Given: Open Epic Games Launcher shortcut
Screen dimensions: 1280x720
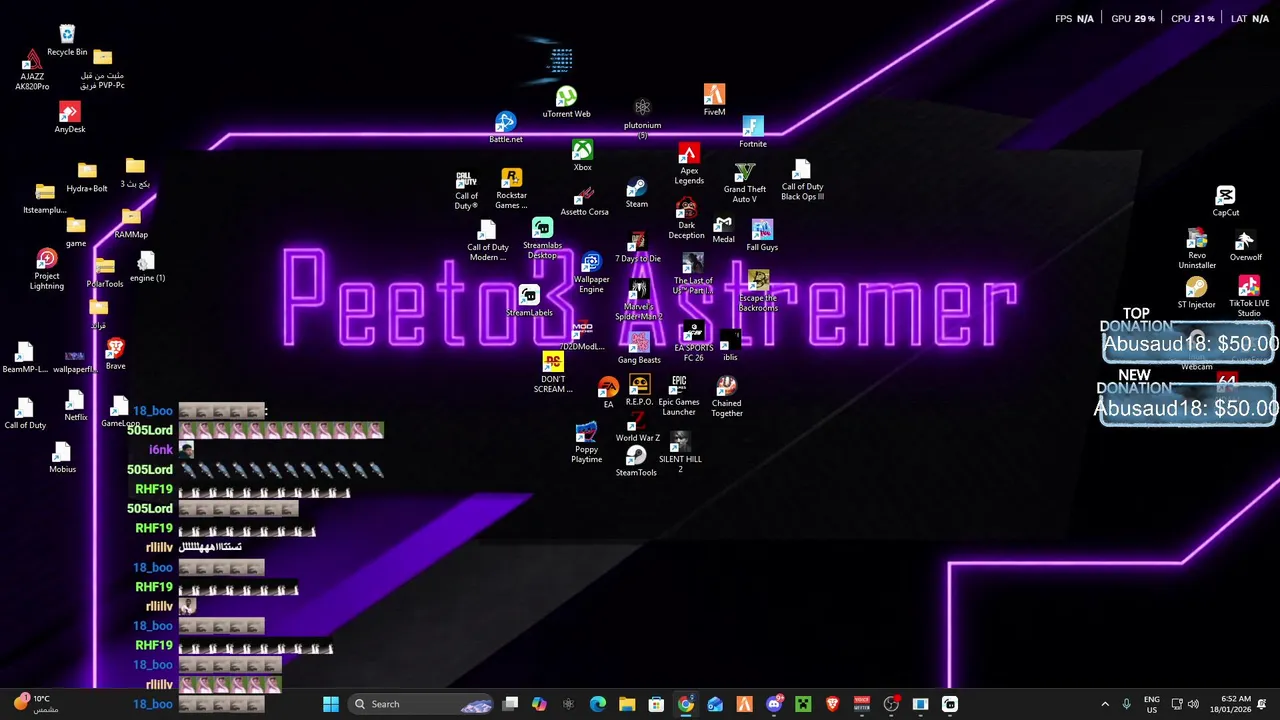Looking at the screenshot, I should [x=679, y=395].
